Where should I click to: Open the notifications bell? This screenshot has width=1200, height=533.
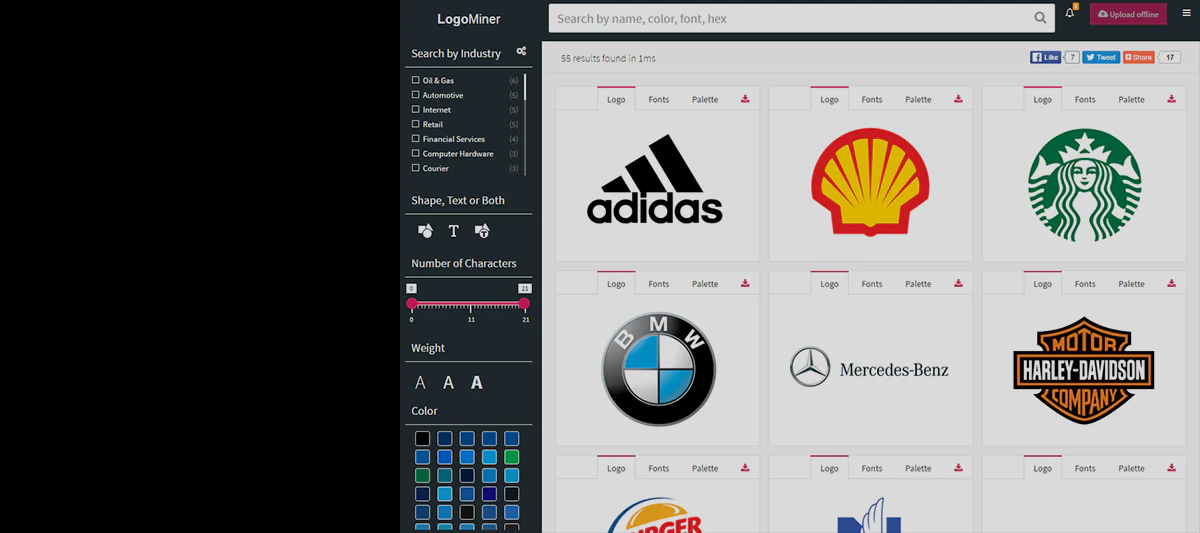click(1070, 14)
